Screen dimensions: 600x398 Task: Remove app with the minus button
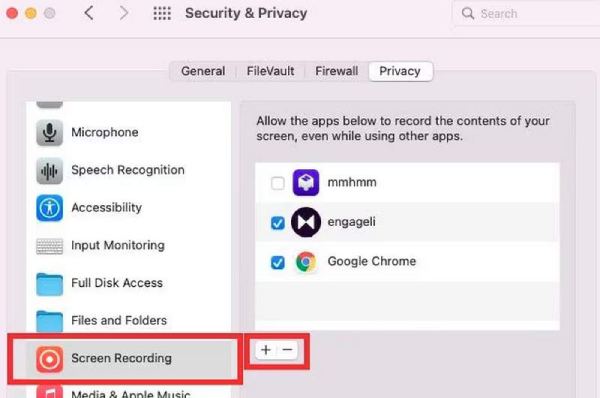click(x=287, y=350)
